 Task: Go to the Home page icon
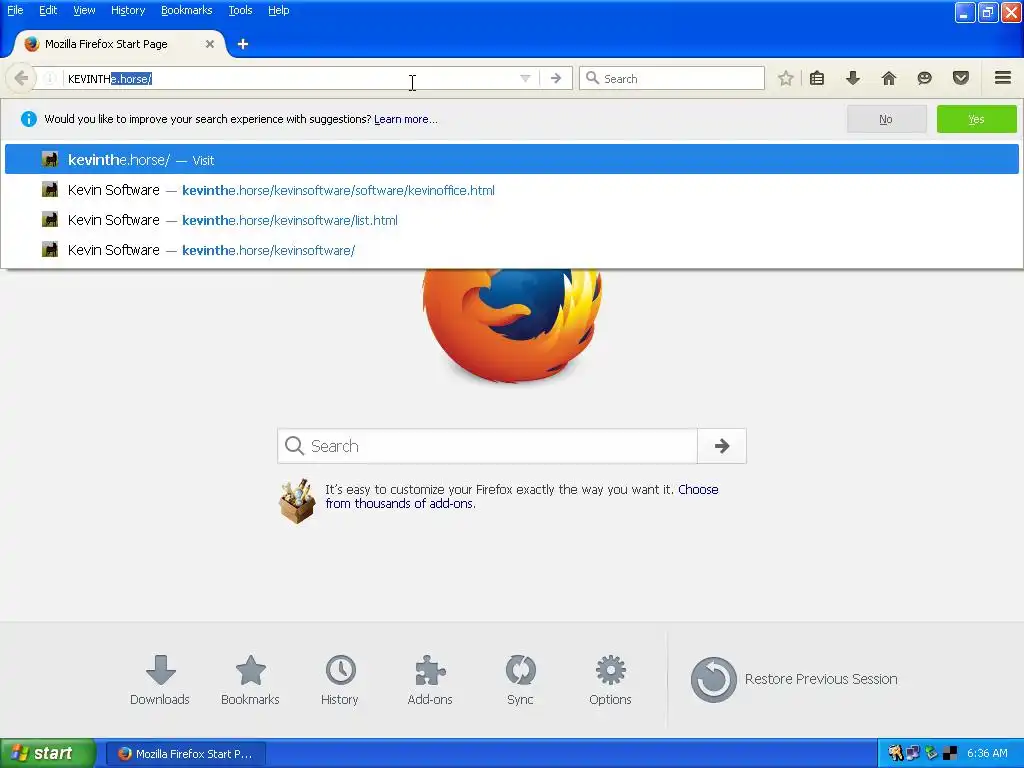coord(889,78)
